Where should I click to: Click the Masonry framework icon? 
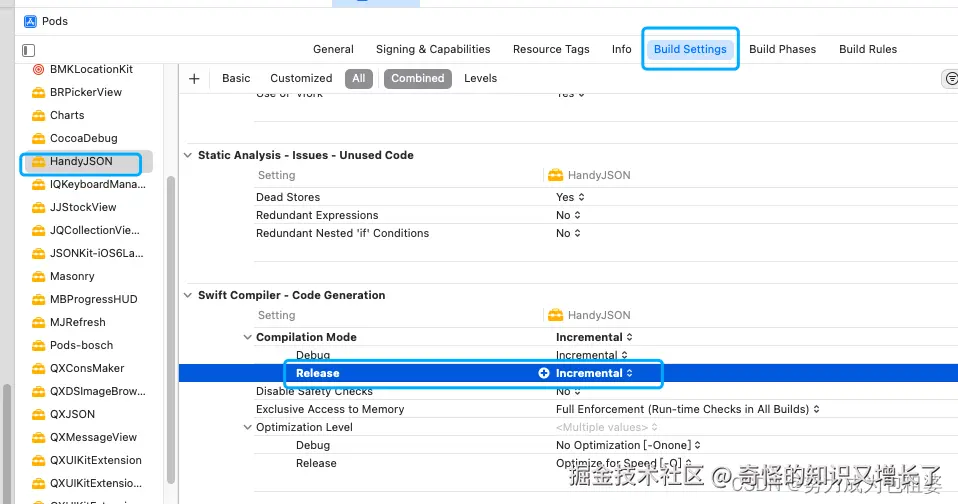(38, 277)
